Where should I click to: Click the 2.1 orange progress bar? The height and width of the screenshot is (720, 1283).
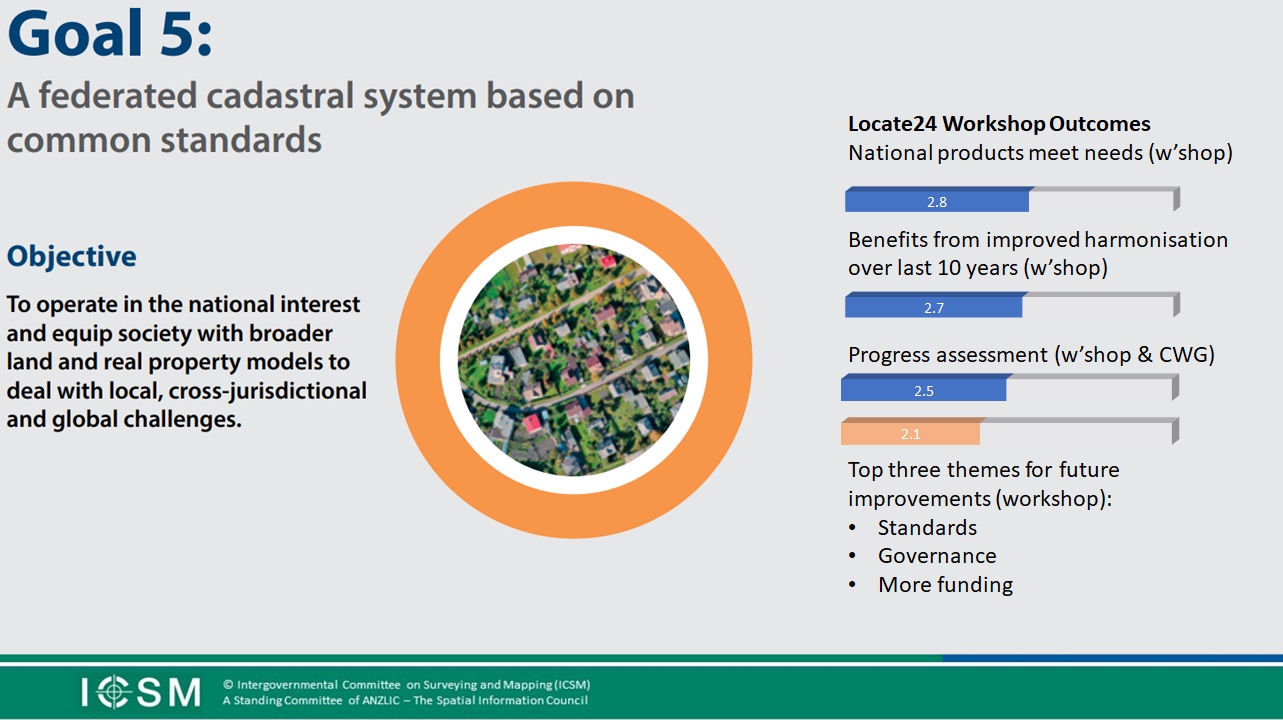tap(910, 432)
